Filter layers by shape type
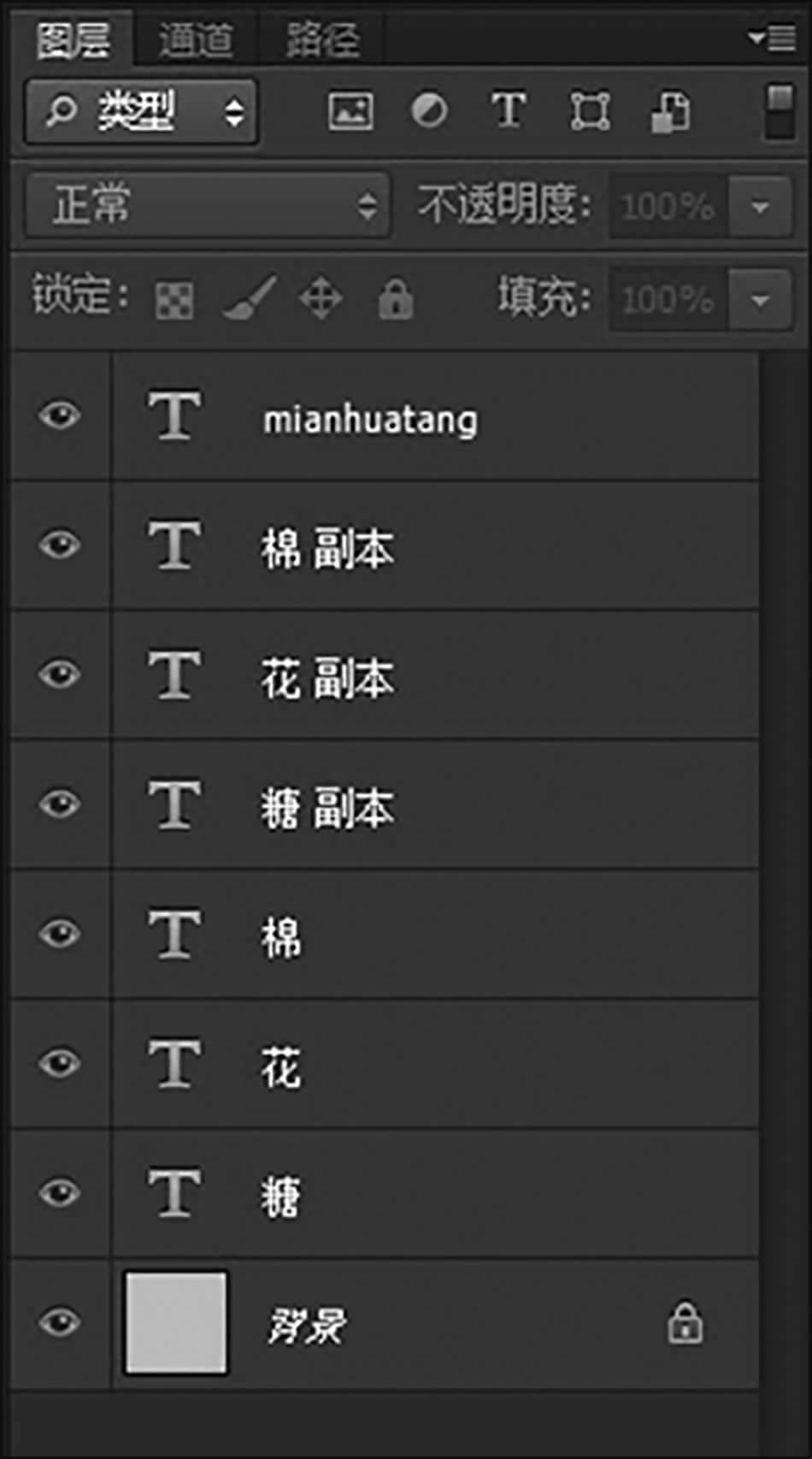Image resolution: width=812 pixels, height=1459 pixels. pyautogui.click(x=590, y=111)
